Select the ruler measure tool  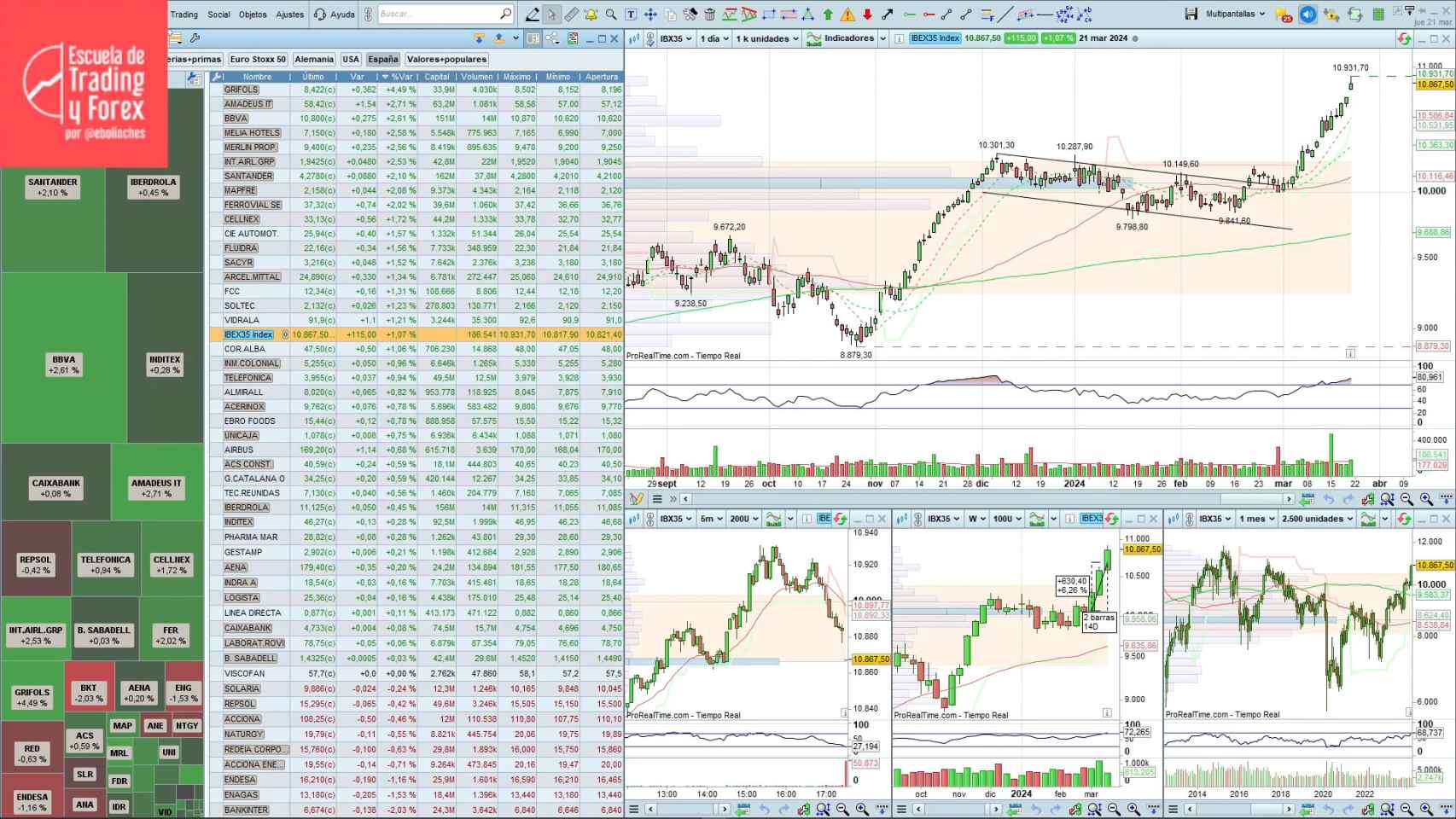point(572,14)
